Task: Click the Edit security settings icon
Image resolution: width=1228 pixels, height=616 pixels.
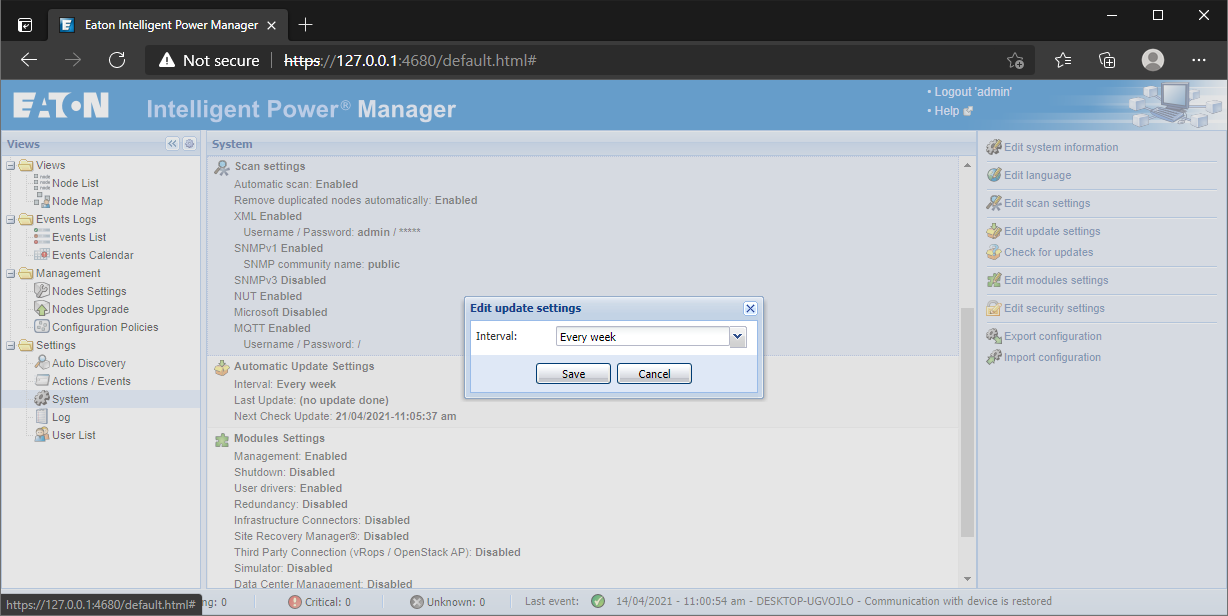Action: (994, 308)
